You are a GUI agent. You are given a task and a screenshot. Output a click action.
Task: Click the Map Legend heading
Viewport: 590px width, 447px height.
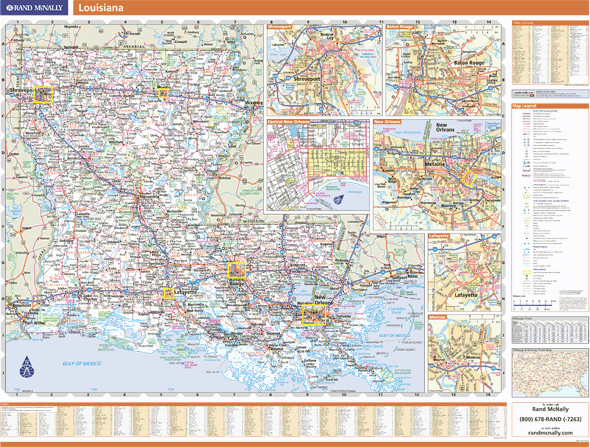524,106
